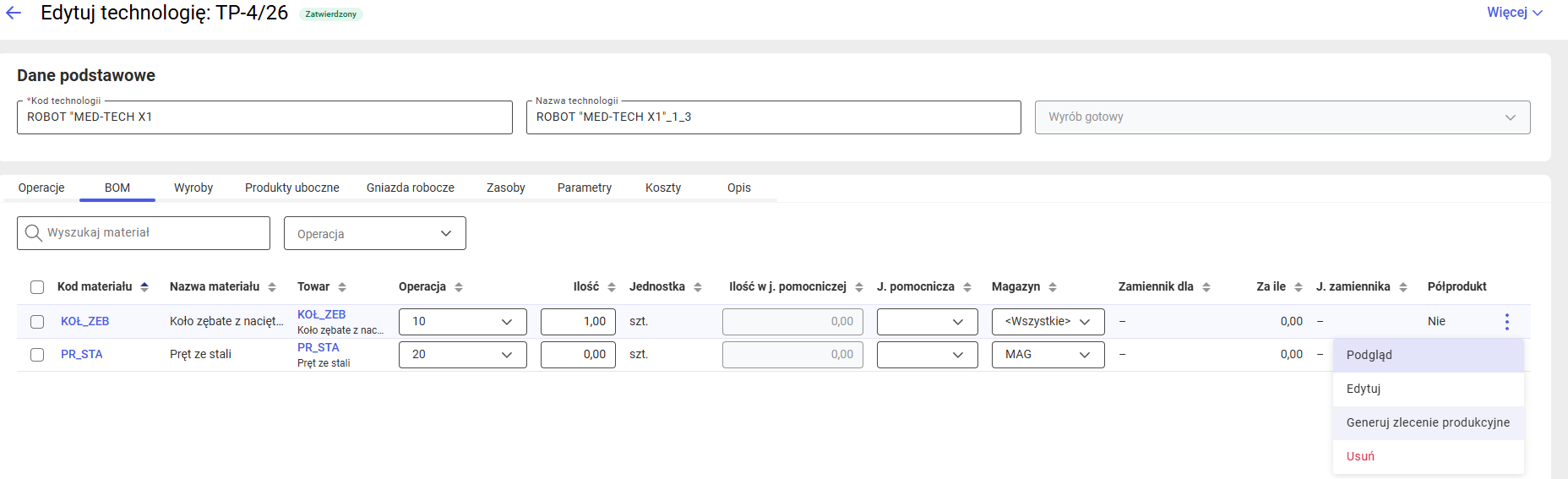Click PR_STA quantity field showing 0,00
Viewport: 1568px width, 479px height.
coord(578,355)
